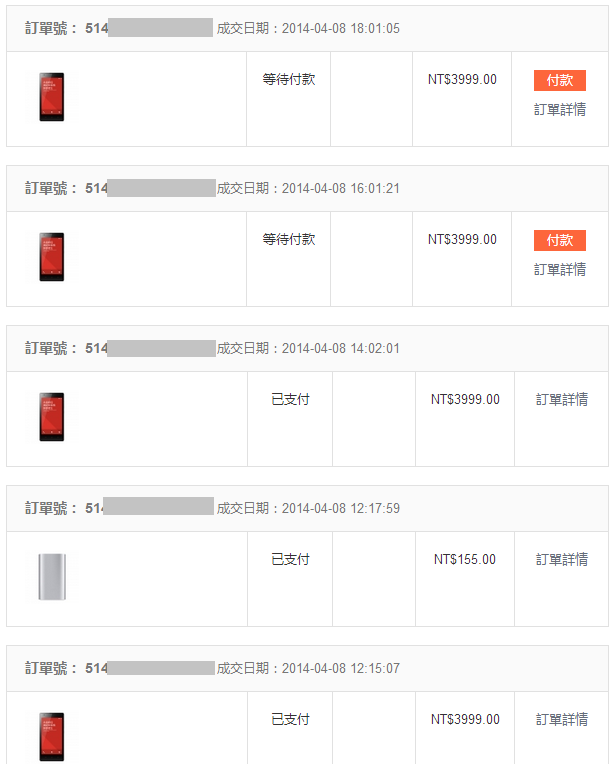Open 訂單詳情 for the 12:15:07 order
The width and height of the screenshot is (614, 764).
click(562, 719)
